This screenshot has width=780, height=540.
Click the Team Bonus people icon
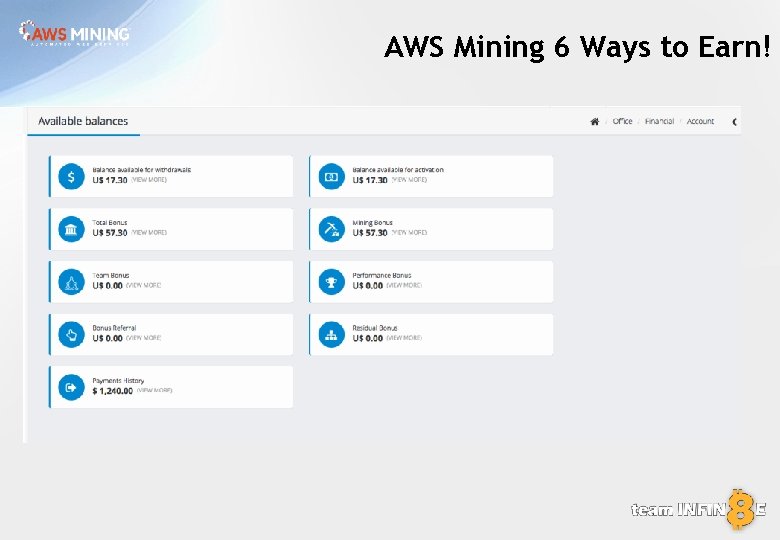point(71,282)
